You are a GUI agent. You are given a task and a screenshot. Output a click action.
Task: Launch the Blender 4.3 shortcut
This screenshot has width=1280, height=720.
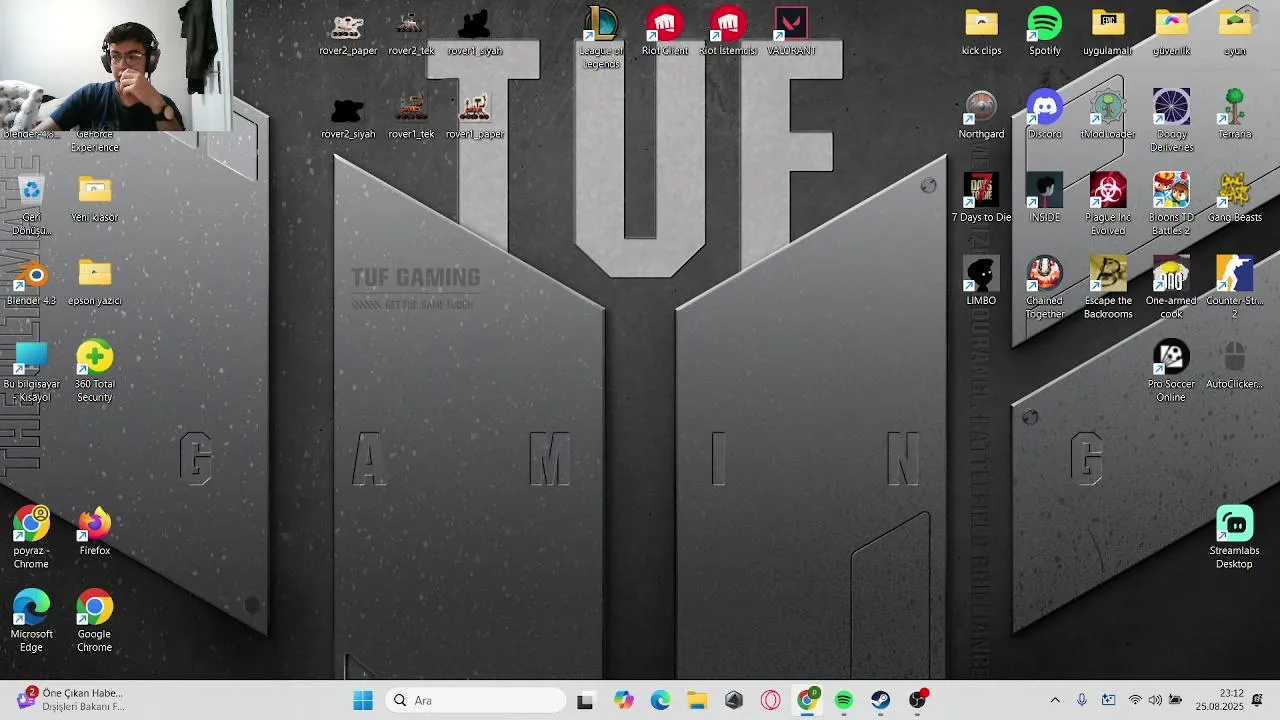pyautogui.click(x=31, y=282)
